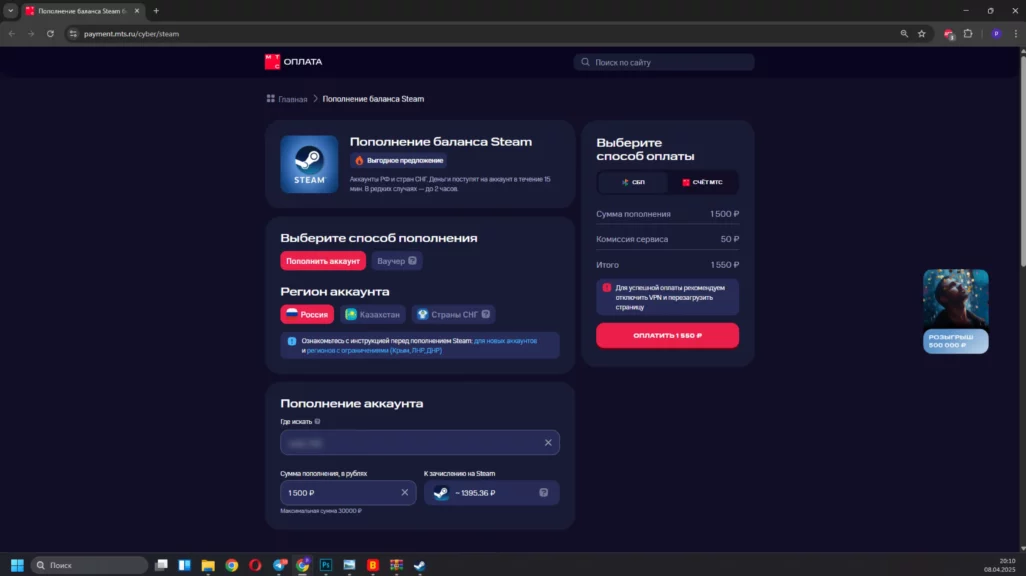The image size is (1026, 576).
Task: Switch to the Ваучер top-up method
Action: click(397, 261)
